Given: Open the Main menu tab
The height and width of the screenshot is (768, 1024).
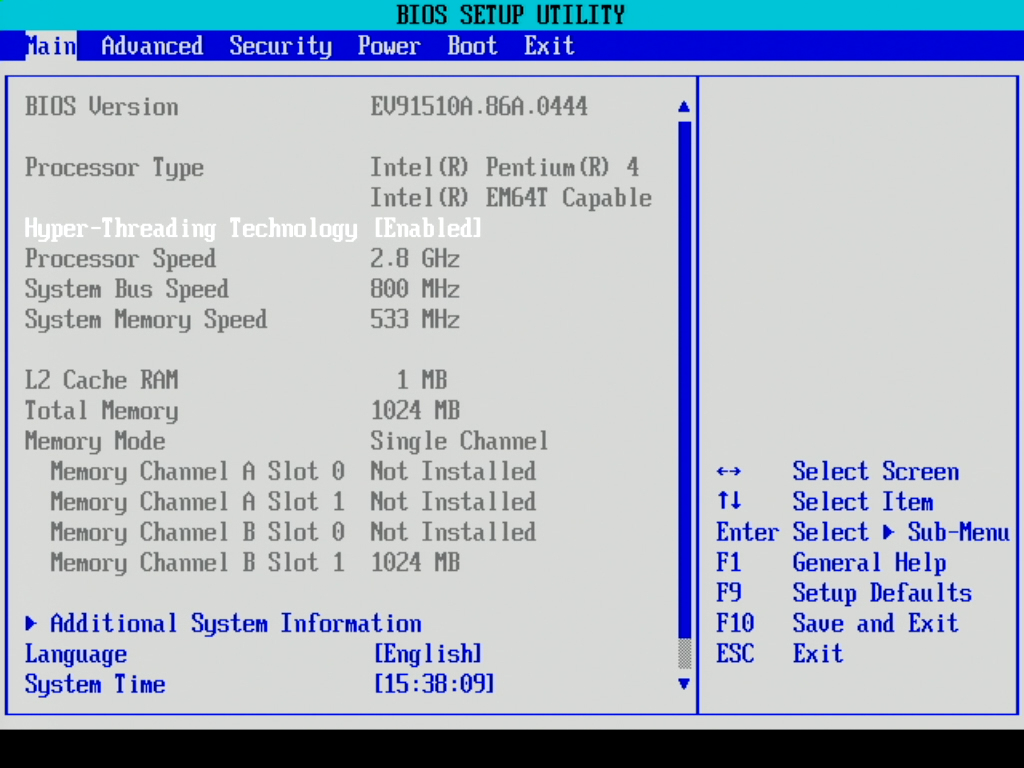Looking at the screenshot, I should (50, 46).
